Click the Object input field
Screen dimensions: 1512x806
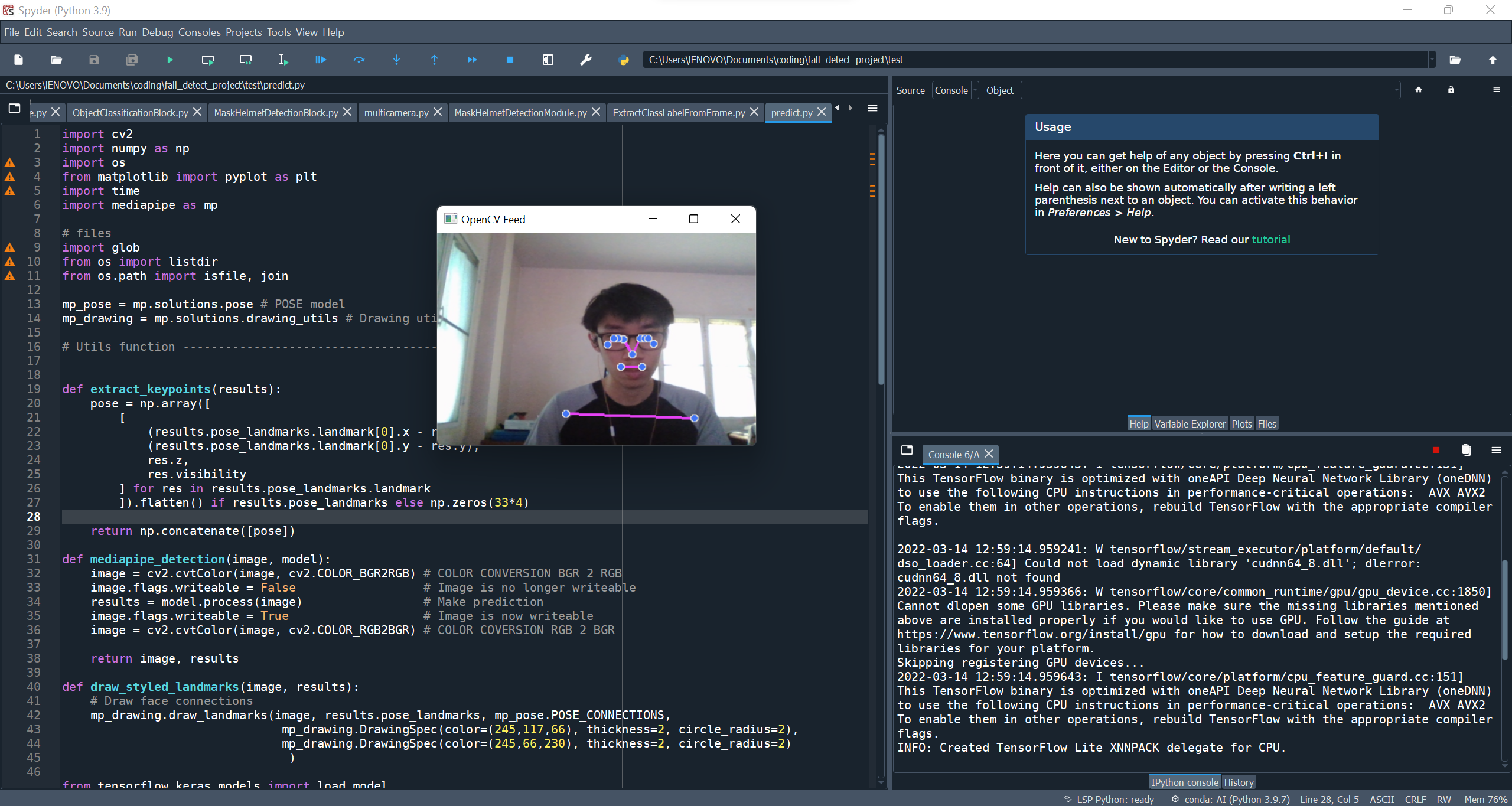1206,90
